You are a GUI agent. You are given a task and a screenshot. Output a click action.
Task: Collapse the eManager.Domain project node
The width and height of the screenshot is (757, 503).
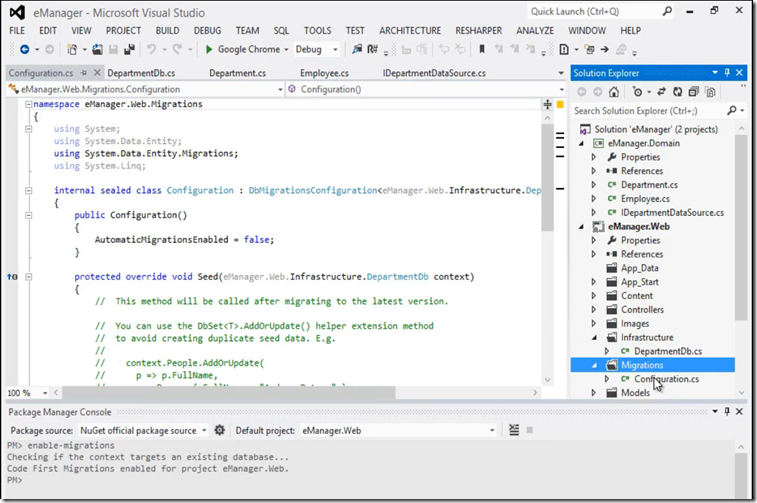tap(581, 143)
